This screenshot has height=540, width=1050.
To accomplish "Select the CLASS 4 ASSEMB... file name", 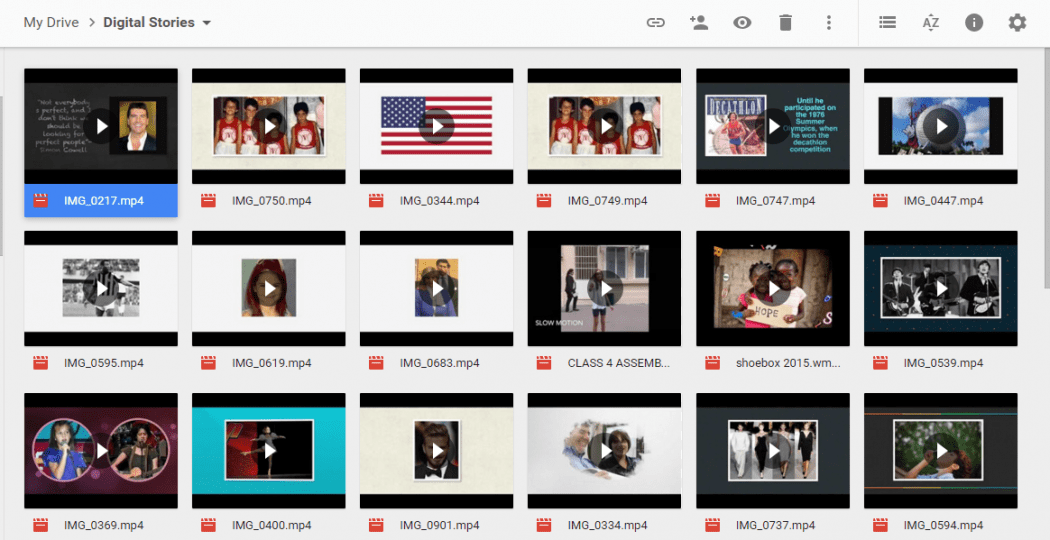I will (619, 363).
